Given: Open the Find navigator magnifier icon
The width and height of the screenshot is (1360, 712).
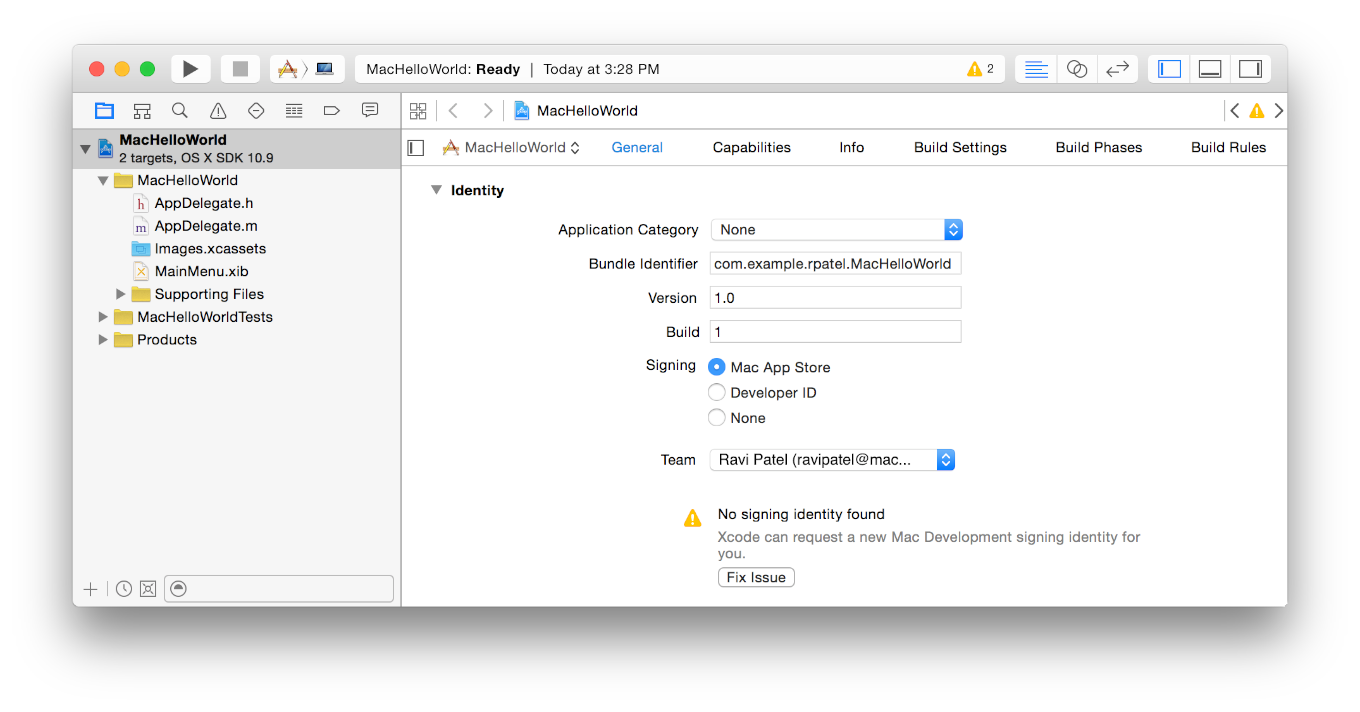Looking at the screenshot, I should pyautogui.click(x=180, y=111).
